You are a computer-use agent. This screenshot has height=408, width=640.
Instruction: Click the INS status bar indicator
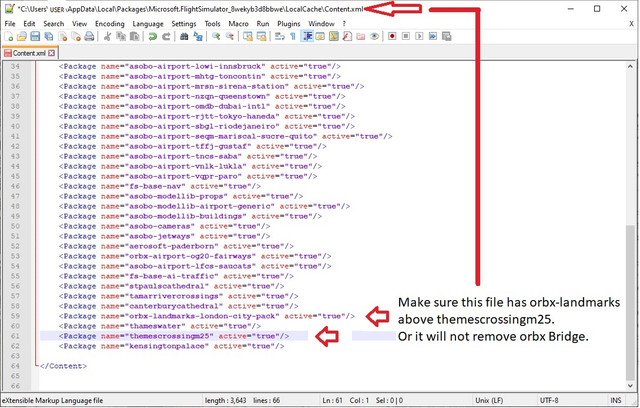(x=616, y=400)
